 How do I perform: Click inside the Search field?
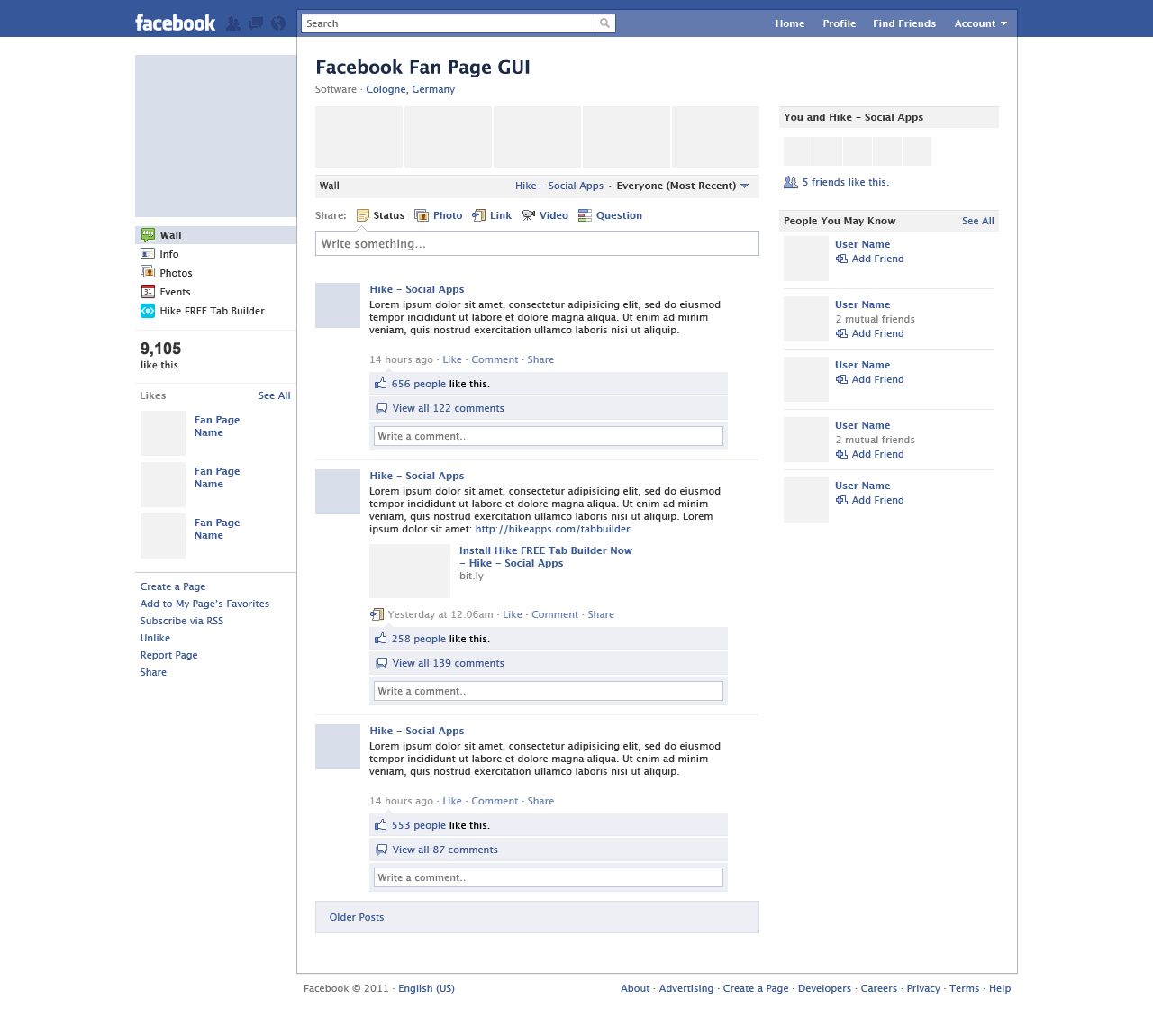(449, 23)
